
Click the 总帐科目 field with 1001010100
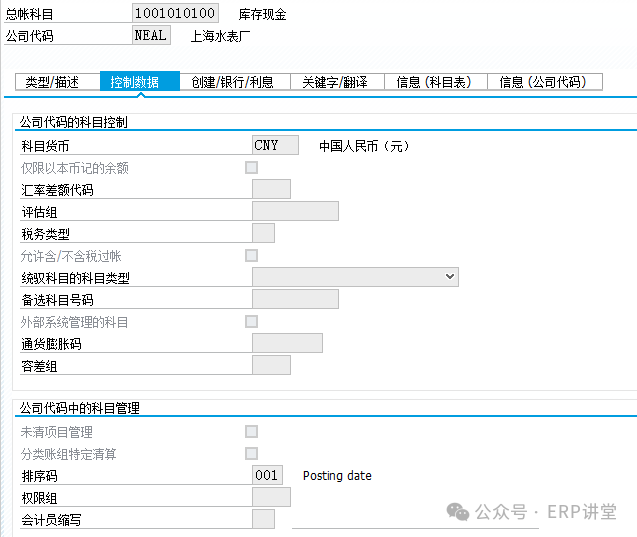[175, 15]
